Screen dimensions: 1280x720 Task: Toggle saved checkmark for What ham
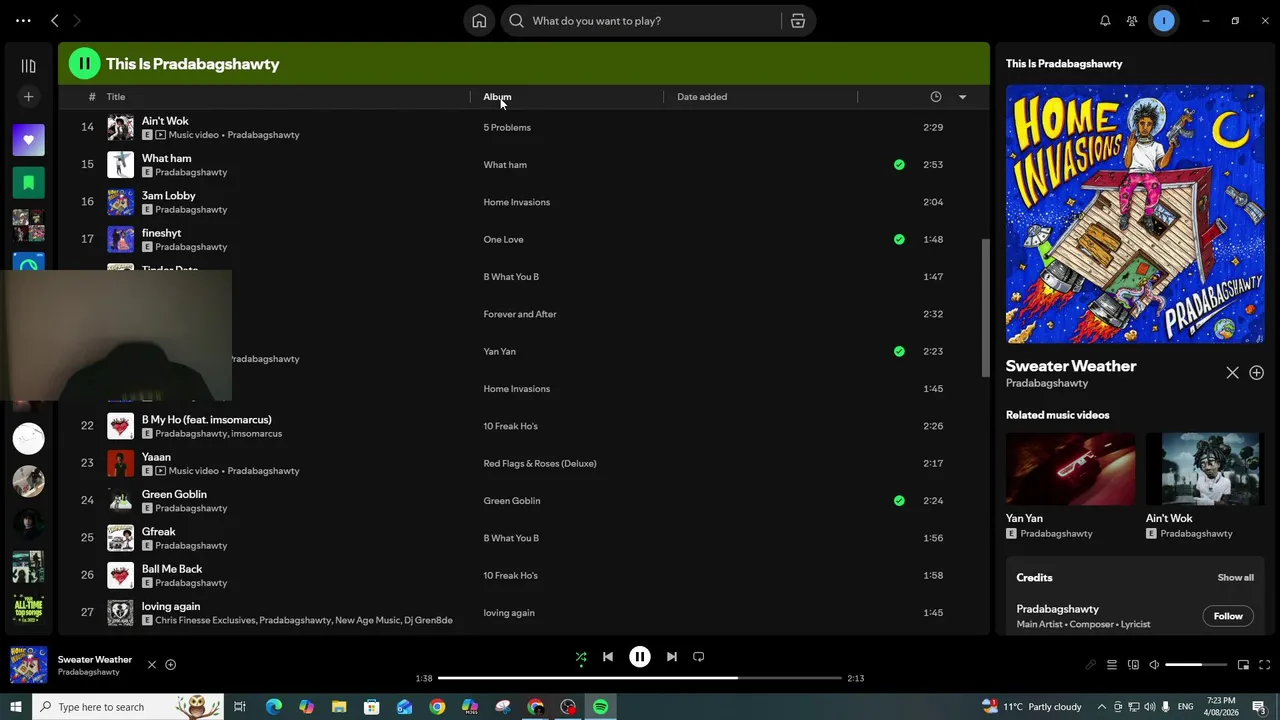[x=899, y=165]
